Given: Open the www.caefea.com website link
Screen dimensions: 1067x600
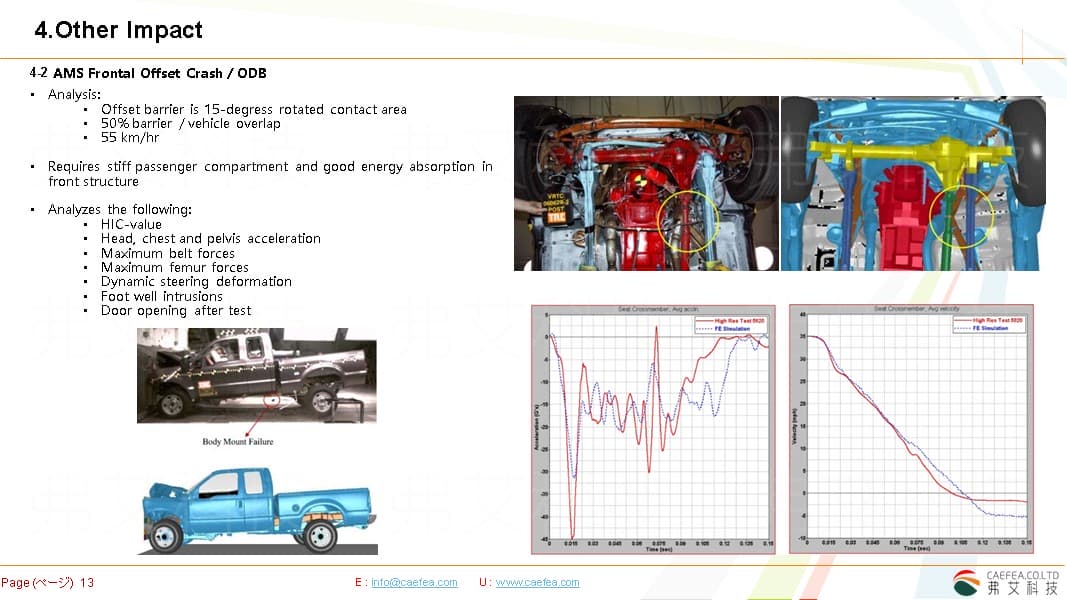Looking at the screenshot, I should 537,582.
